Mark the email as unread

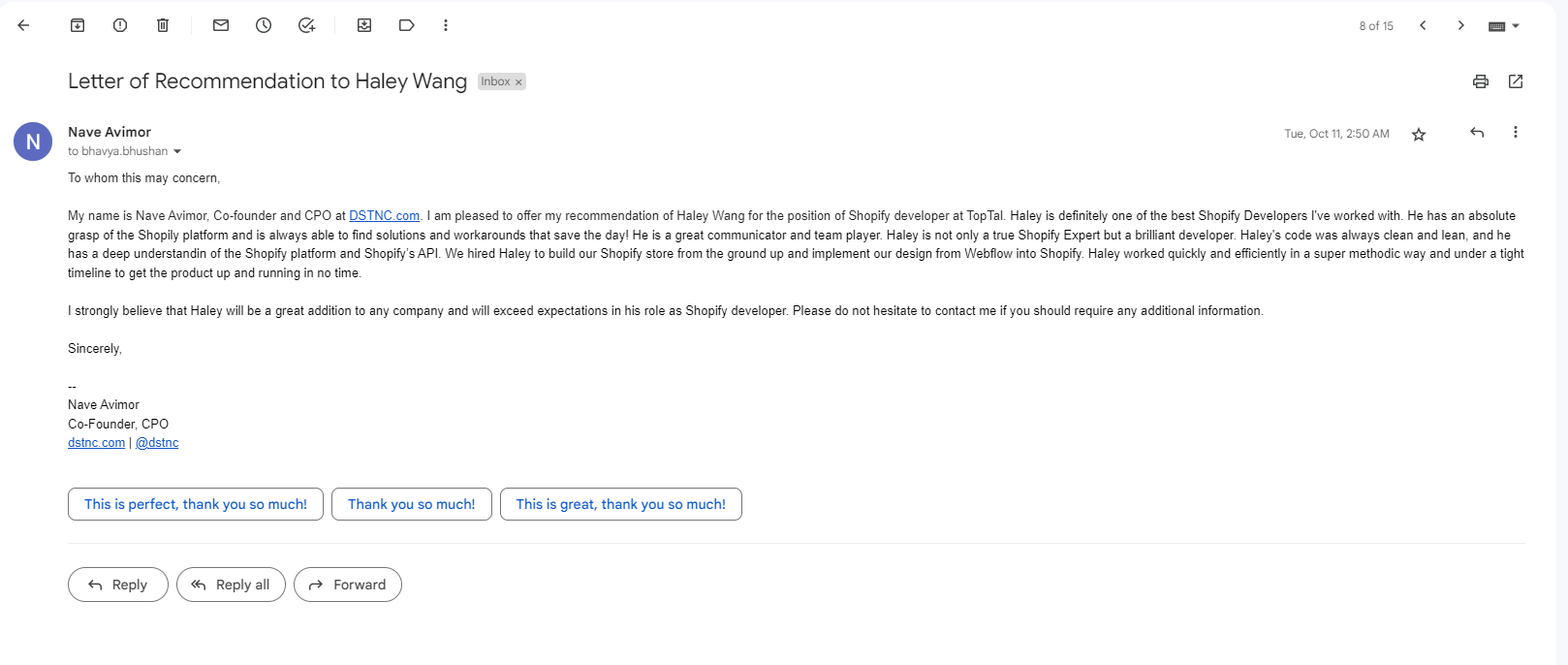(221, 25)
